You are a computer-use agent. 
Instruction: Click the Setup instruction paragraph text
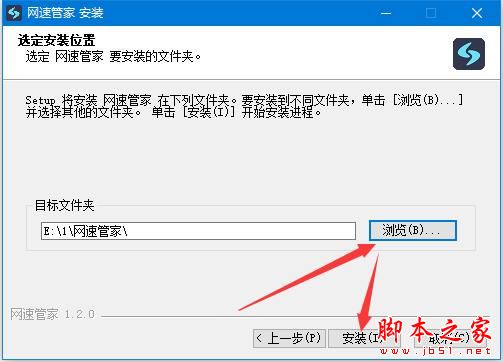click(x=244, y=106)
